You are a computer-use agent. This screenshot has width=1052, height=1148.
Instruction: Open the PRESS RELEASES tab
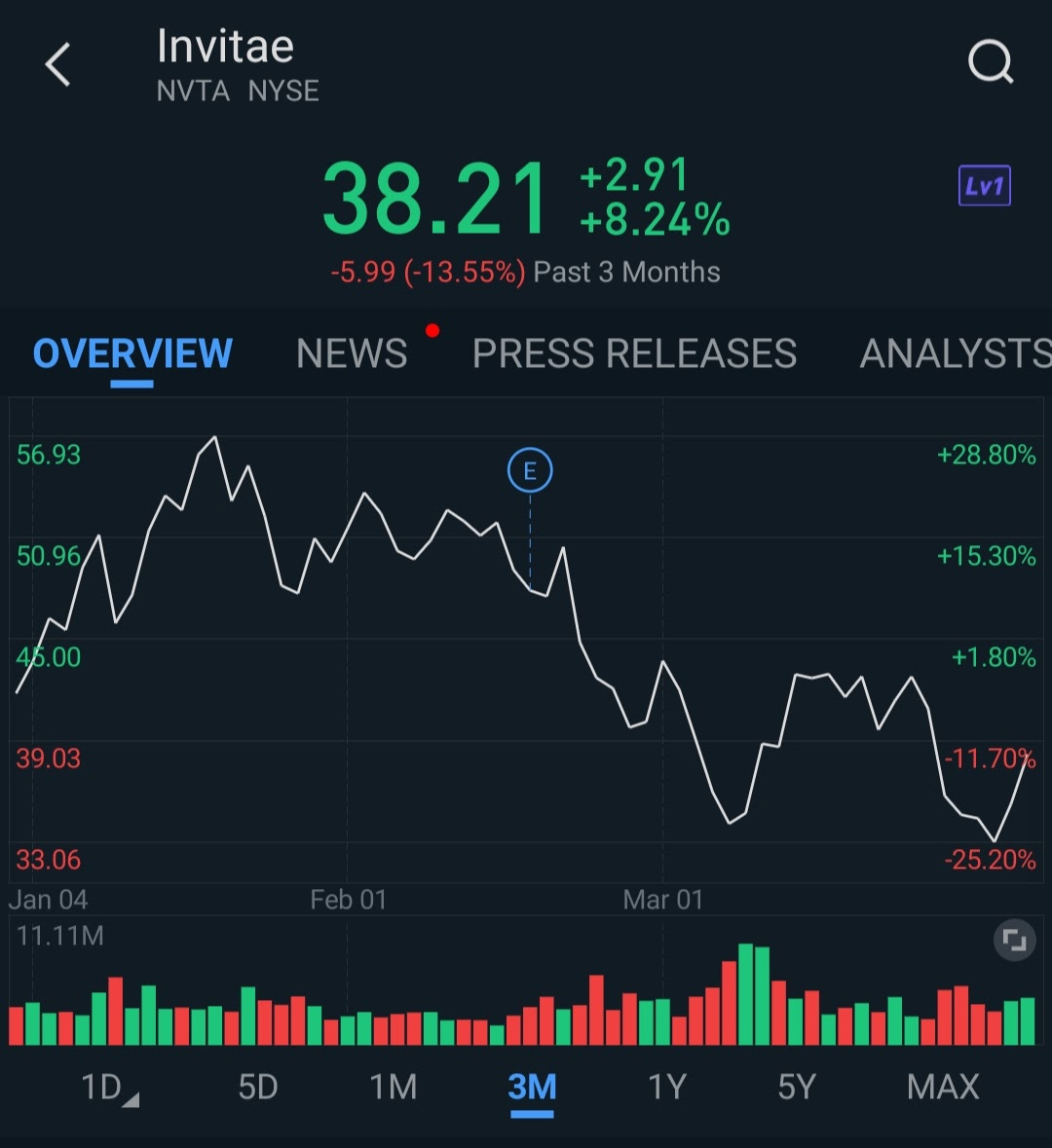[x=634, y=353]
